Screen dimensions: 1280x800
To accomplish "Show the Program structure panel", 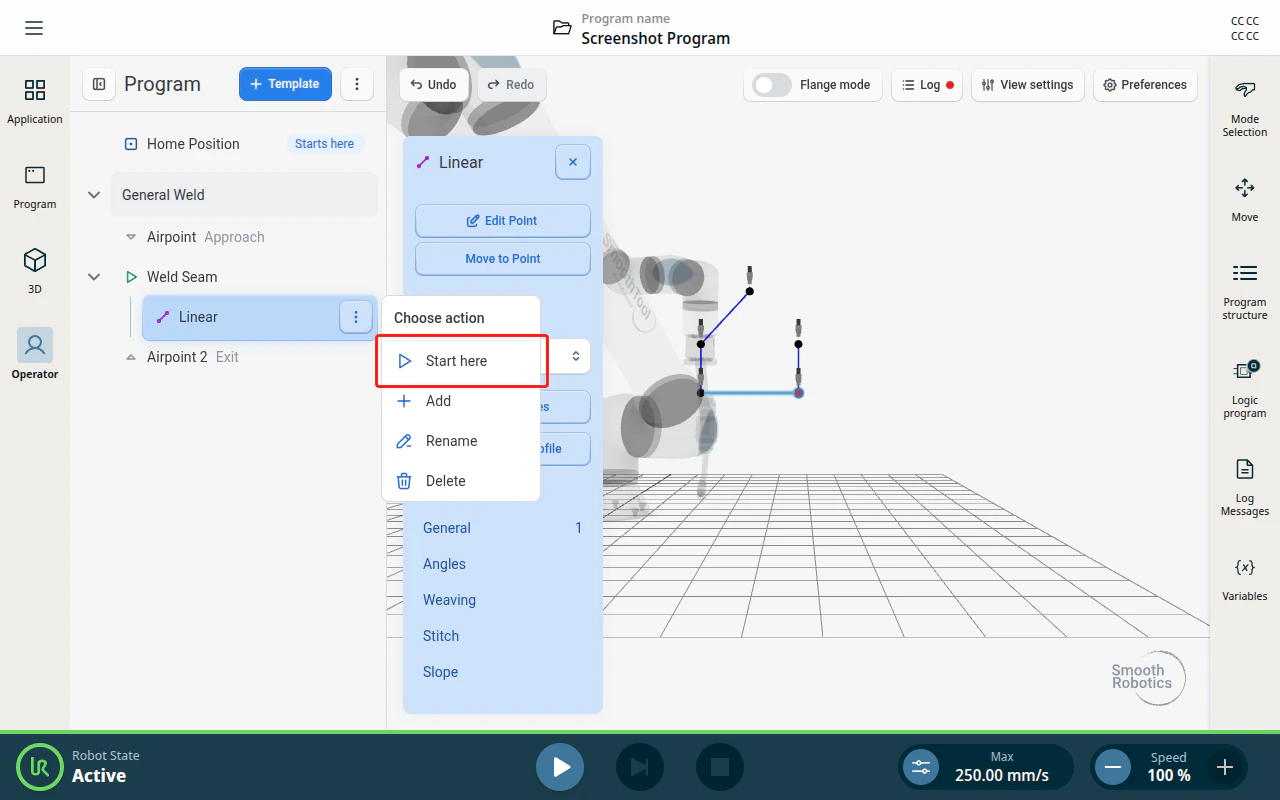I will coord(1245,291).
